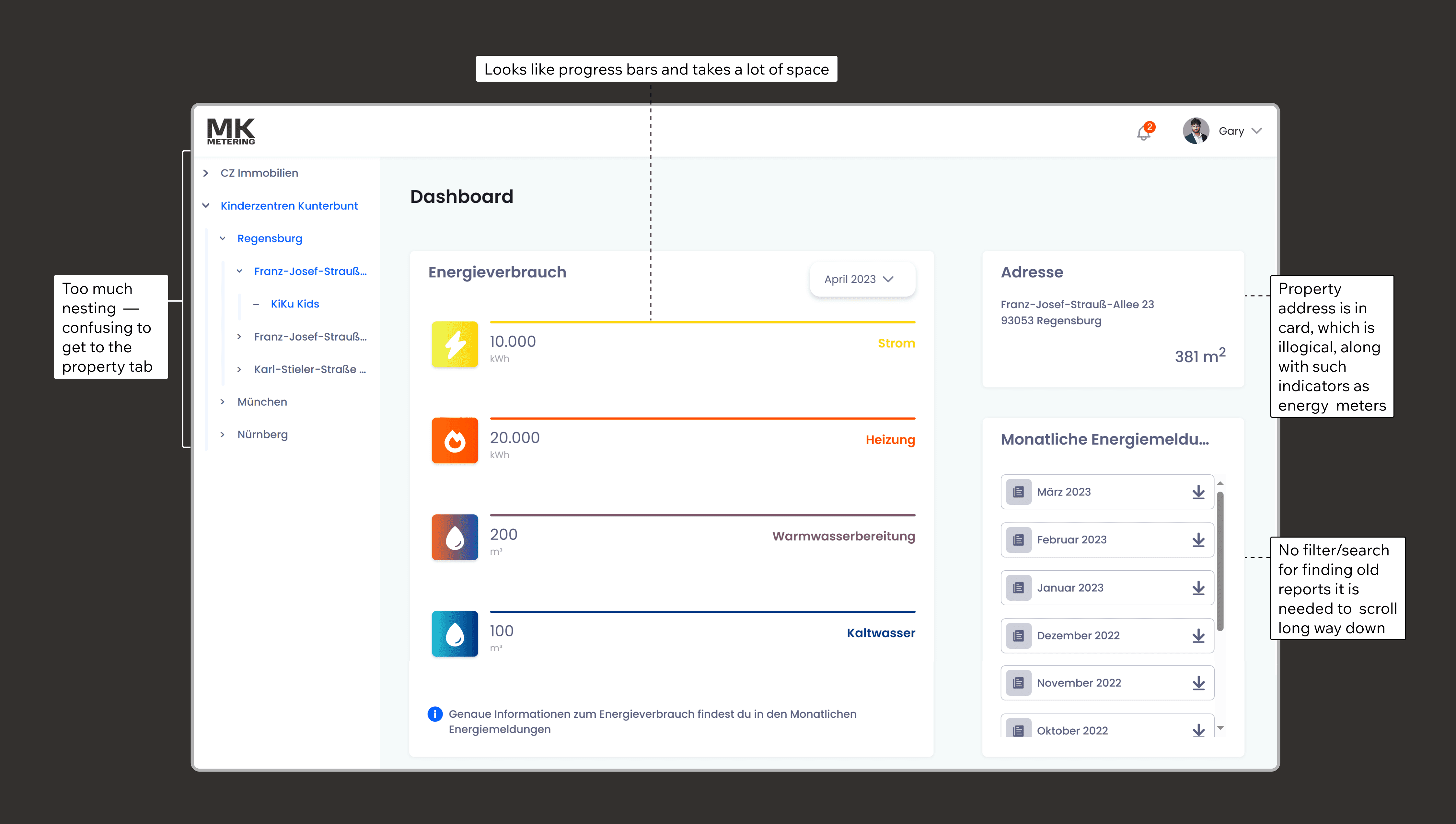
Task: Download the Januar 2023 report
Action: (x=1198, y=587)
